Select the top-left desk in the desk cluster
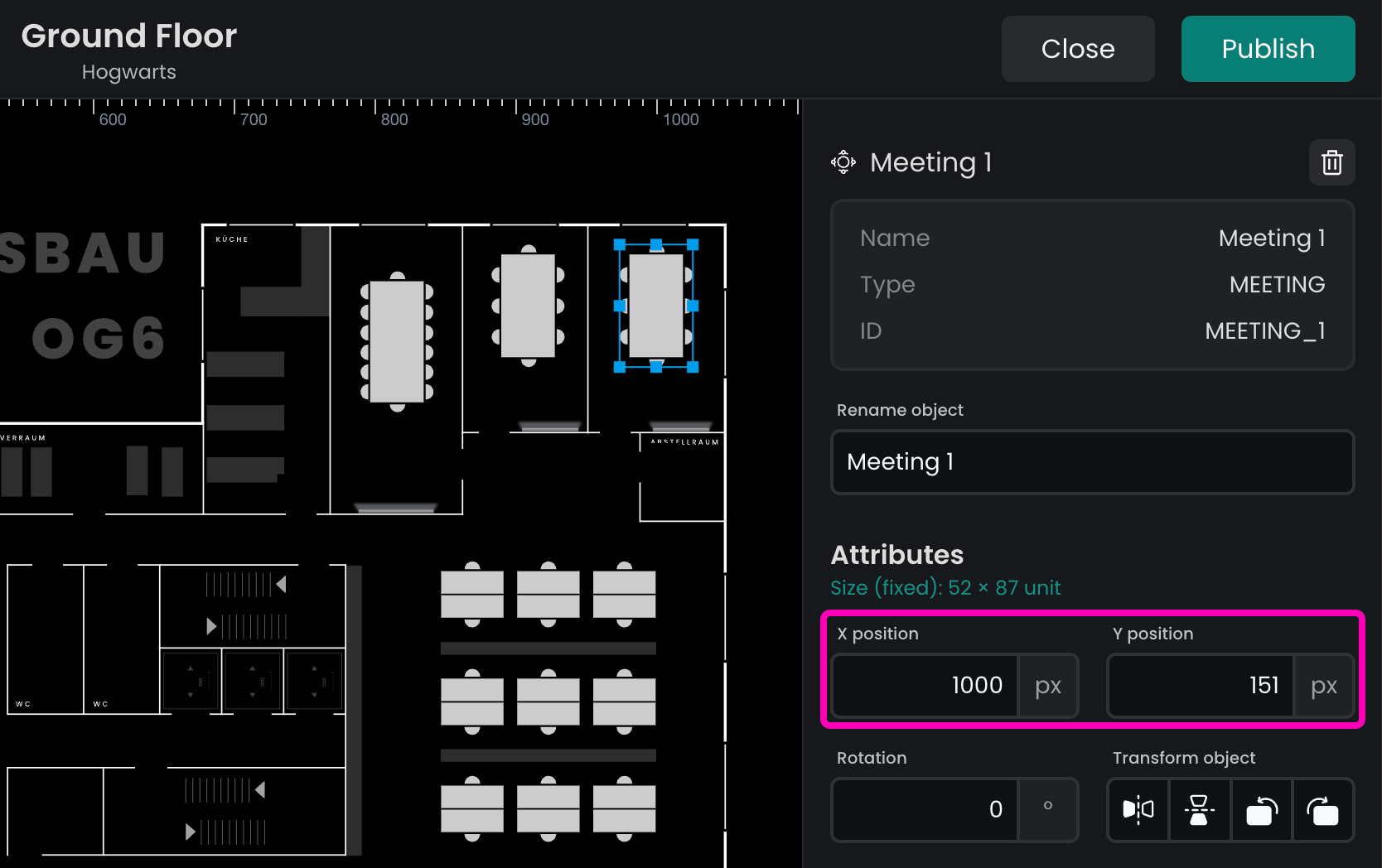Viewport: 1382px width, 868px height. pyautogui.click(x=472, y=594)
